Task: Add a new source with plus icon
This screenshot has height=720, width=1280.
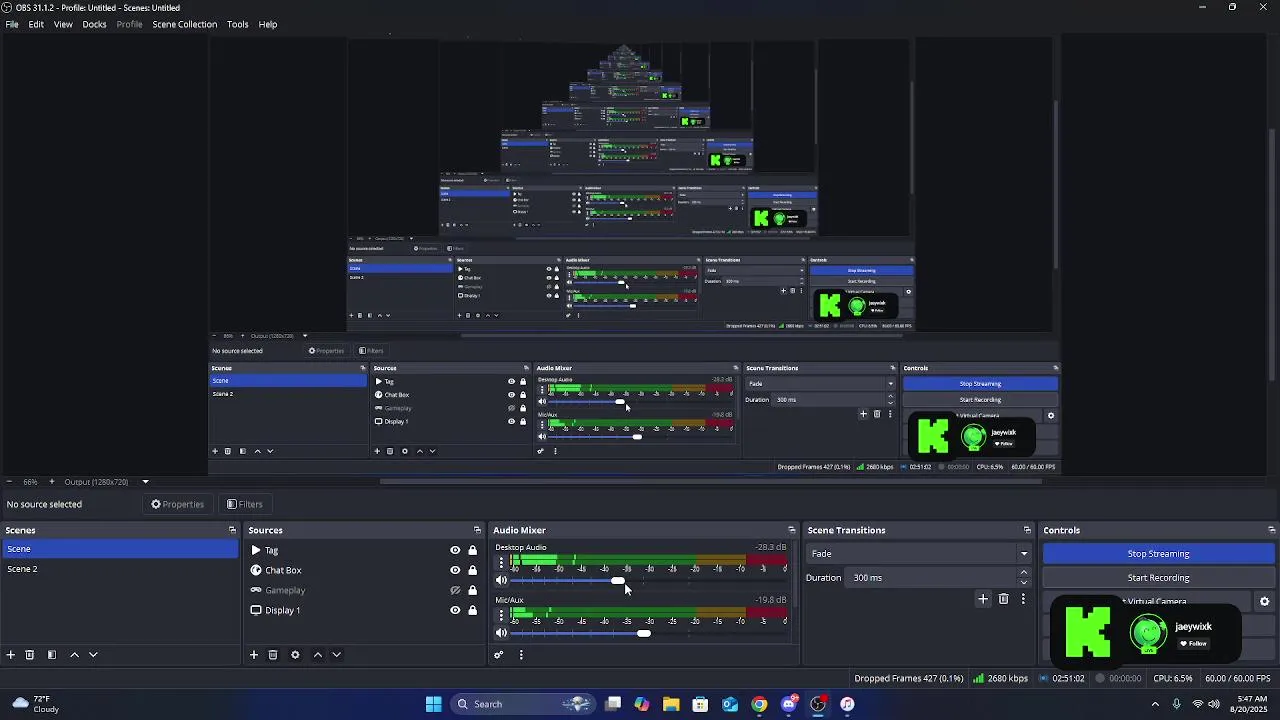Action: pos(254,655)
